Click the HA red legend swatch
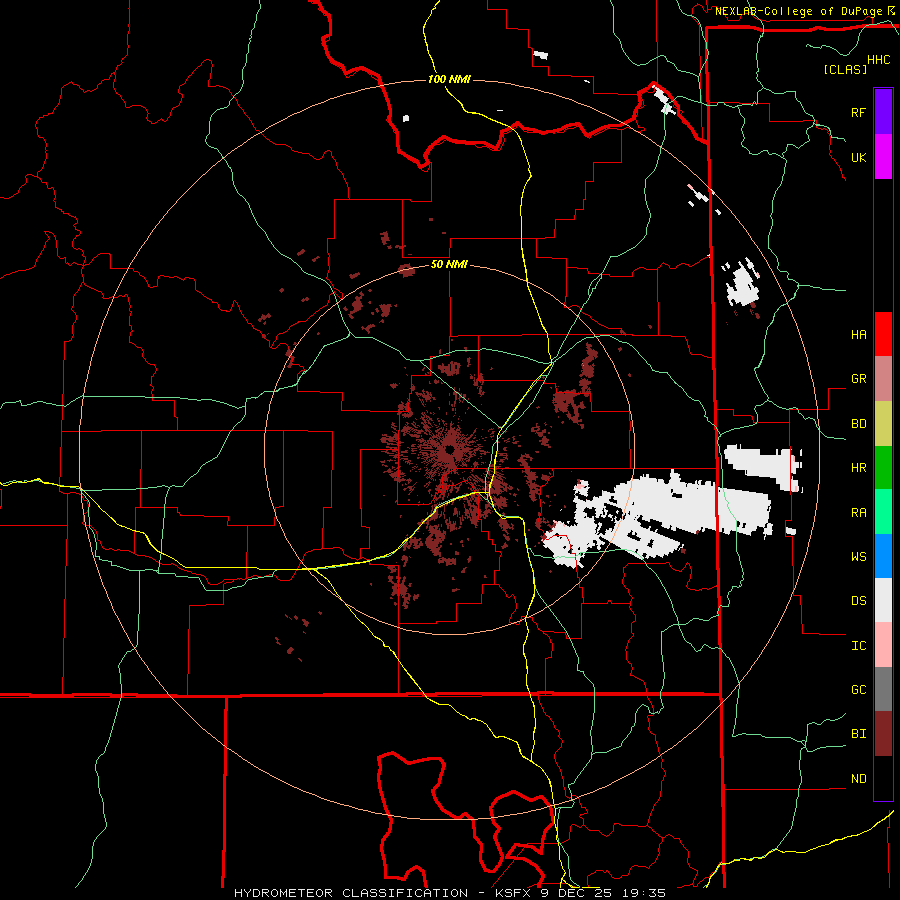This screenshot has width=900, height=900. click(883, 334)
